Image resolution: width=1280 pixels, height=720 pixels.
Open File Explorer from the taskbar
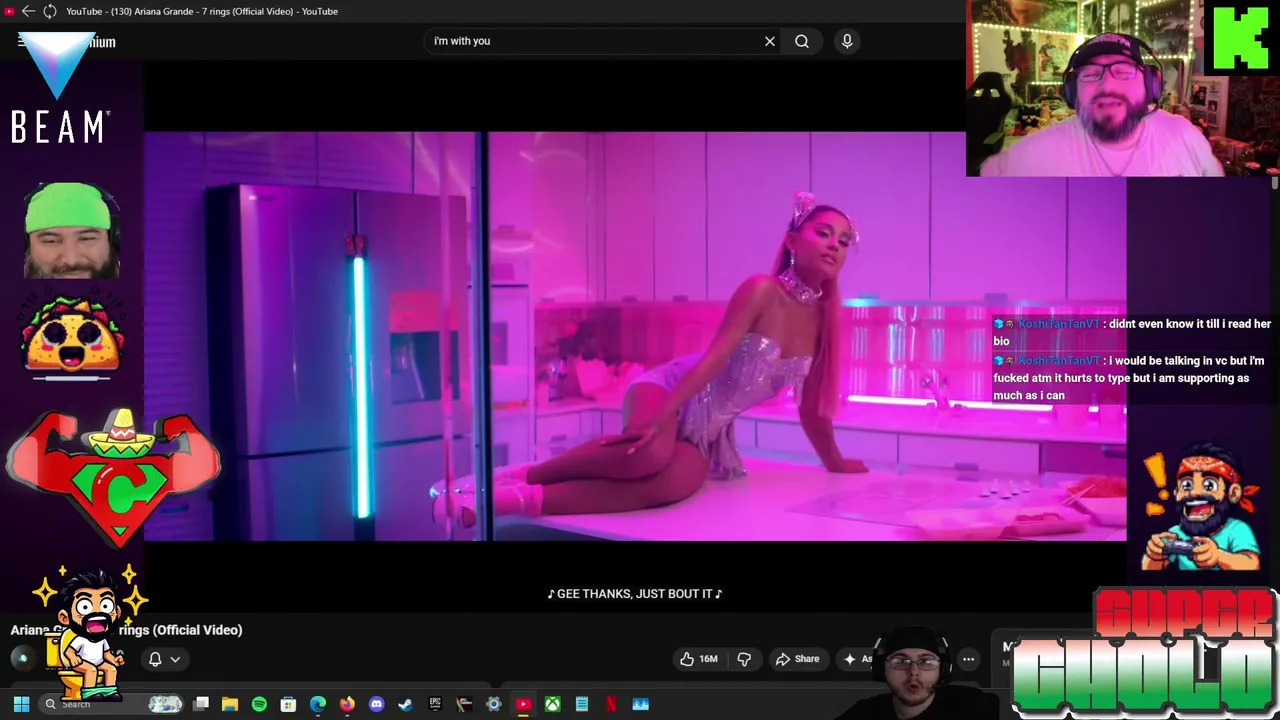coord(230,704)
